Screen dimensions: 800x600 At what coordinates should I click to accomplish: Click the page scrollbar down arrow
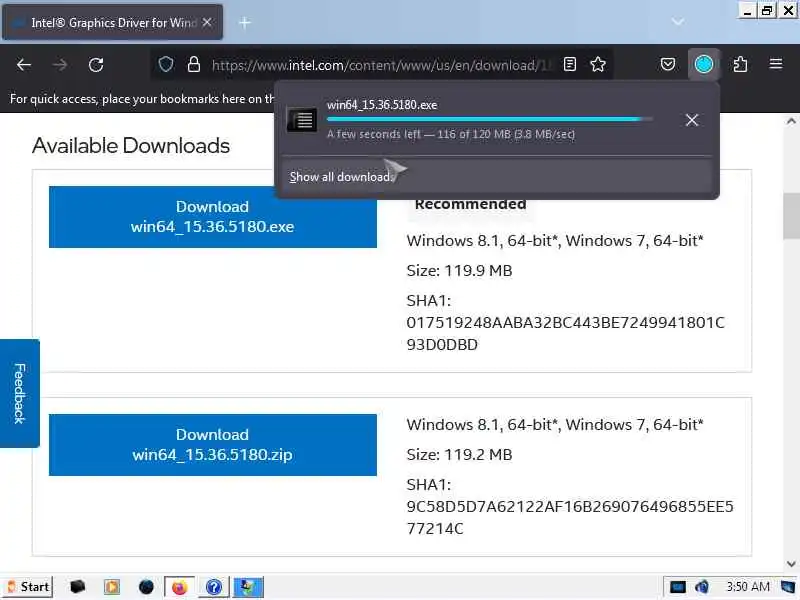[x=791, y=564]
